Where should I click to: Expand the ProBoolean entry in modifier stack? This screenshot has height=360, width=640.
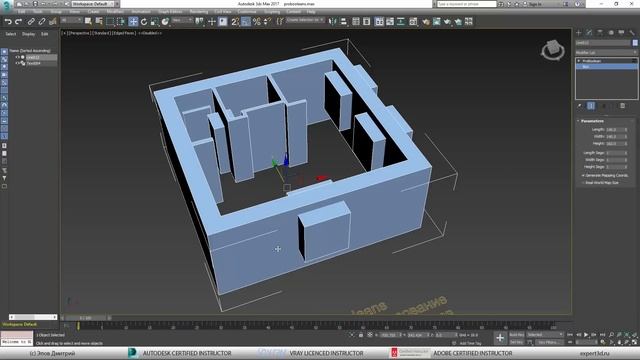pyautogui.click(x=579, y=61)
